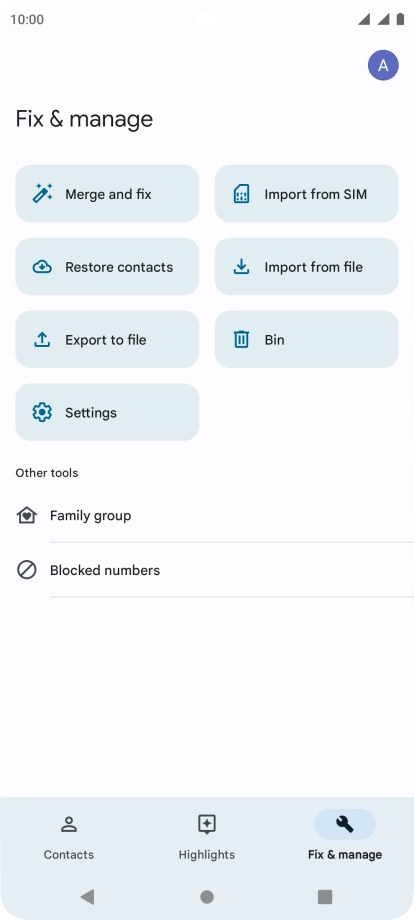Open the Merge and fix card

click(x=107, y=194)
